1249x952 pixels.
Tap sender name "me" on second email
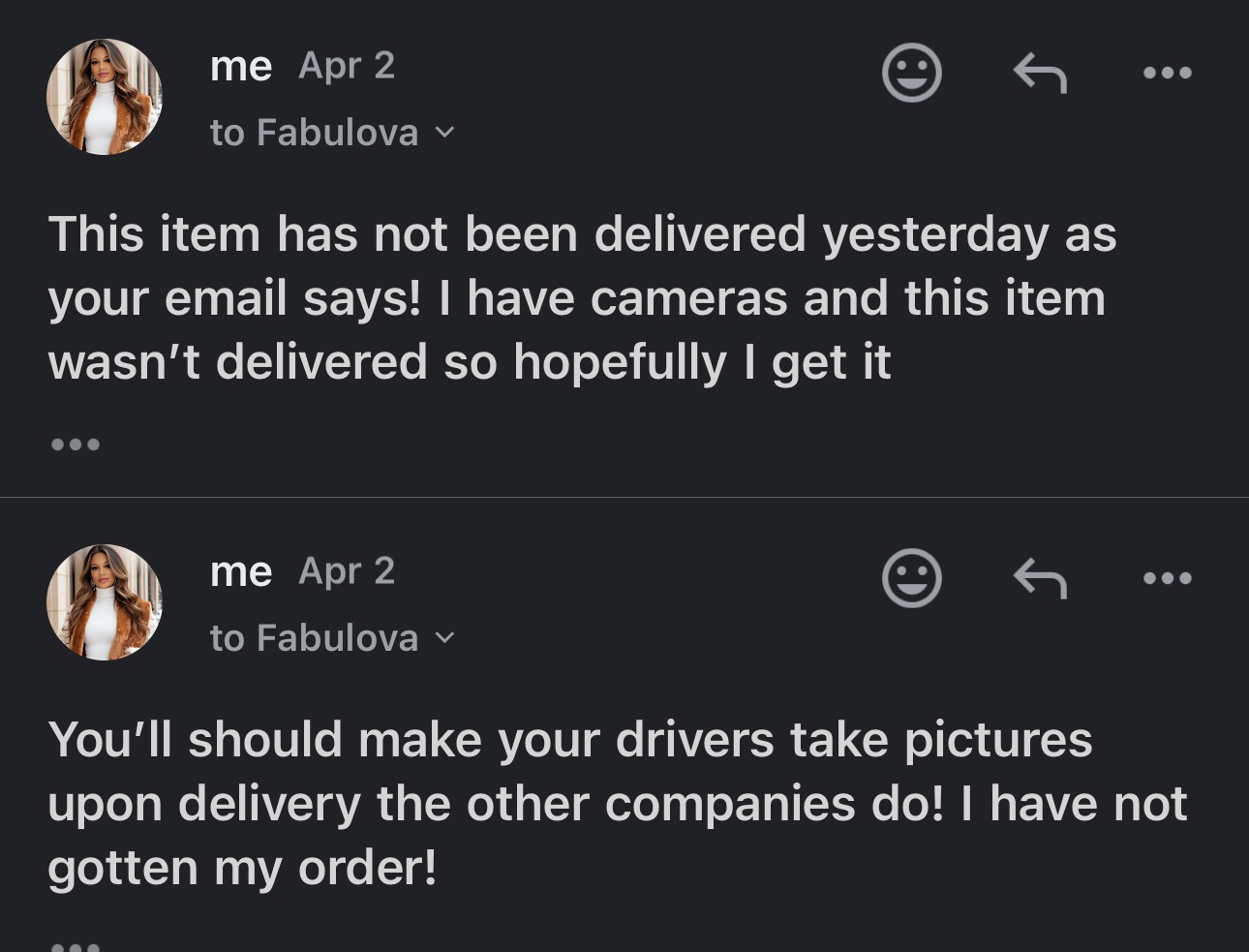(241, 572)
